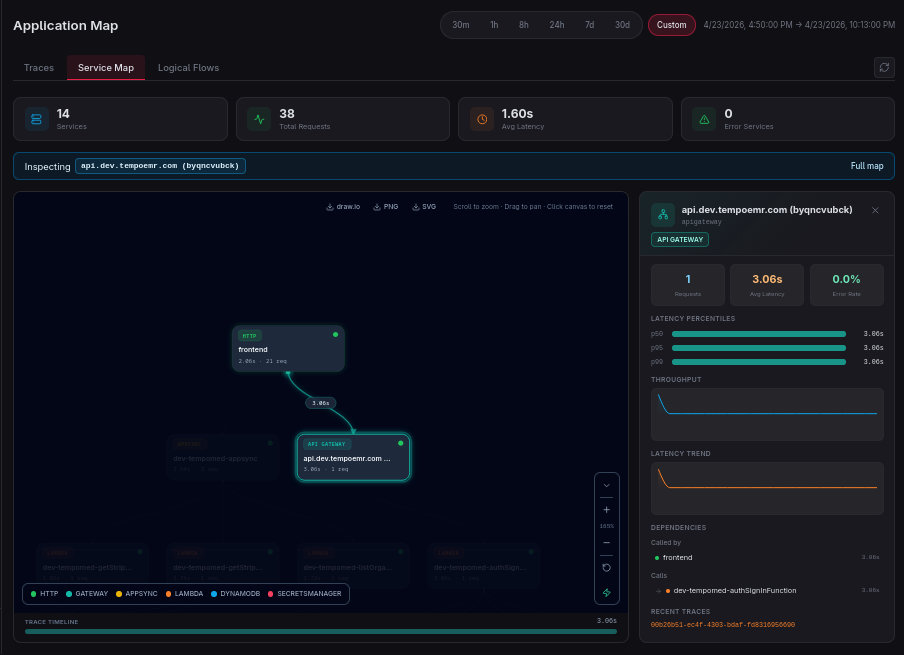Click the API GATEWAY badge in panel
Screen dimensions: 904x655
point(680,239)
